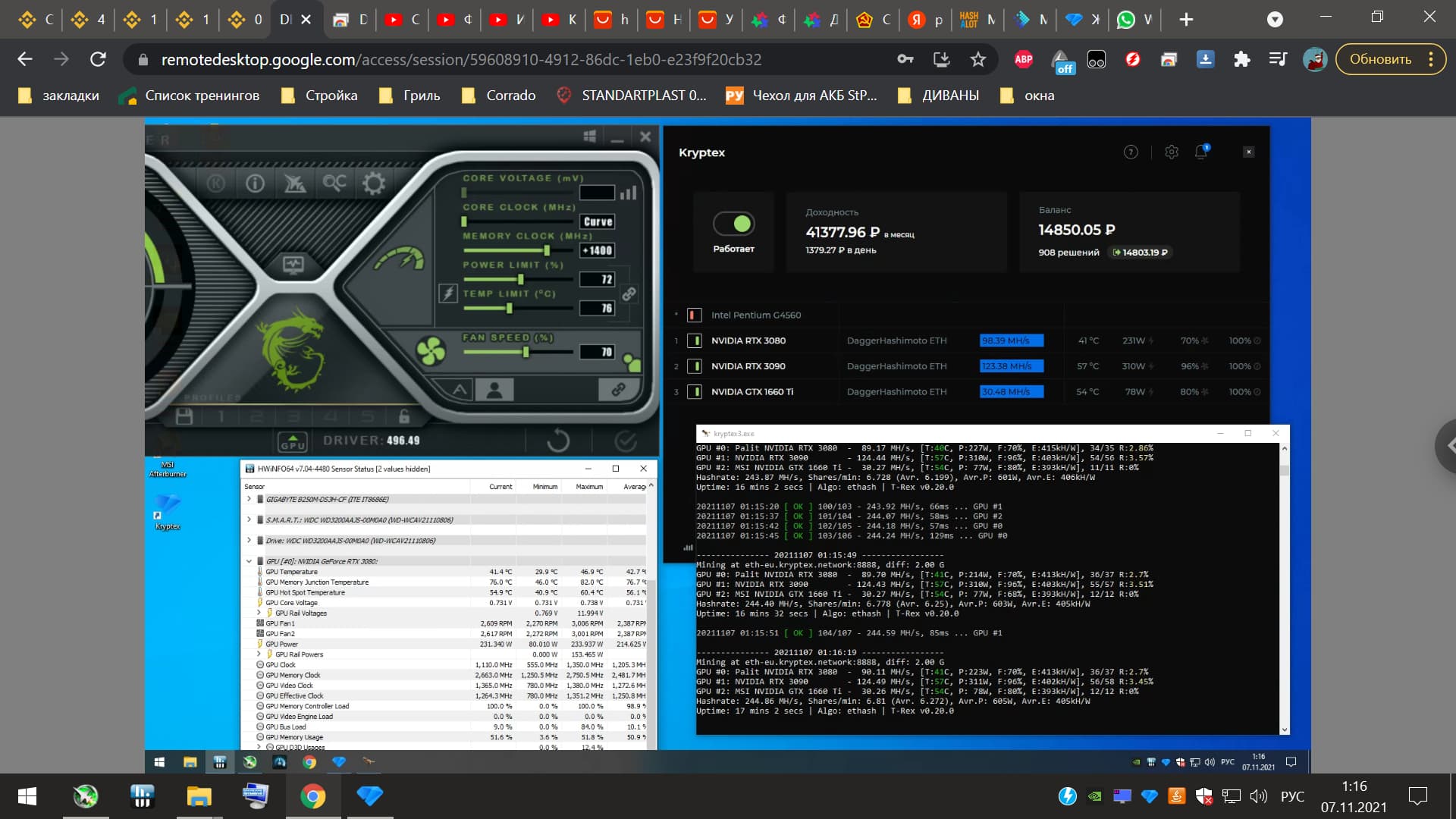The width and height of the screenshot is (1456, 819).
Task: Collapse the GPU [#0] RTX 3080 group
Action: pyautogui.click(x=249, y=561)
